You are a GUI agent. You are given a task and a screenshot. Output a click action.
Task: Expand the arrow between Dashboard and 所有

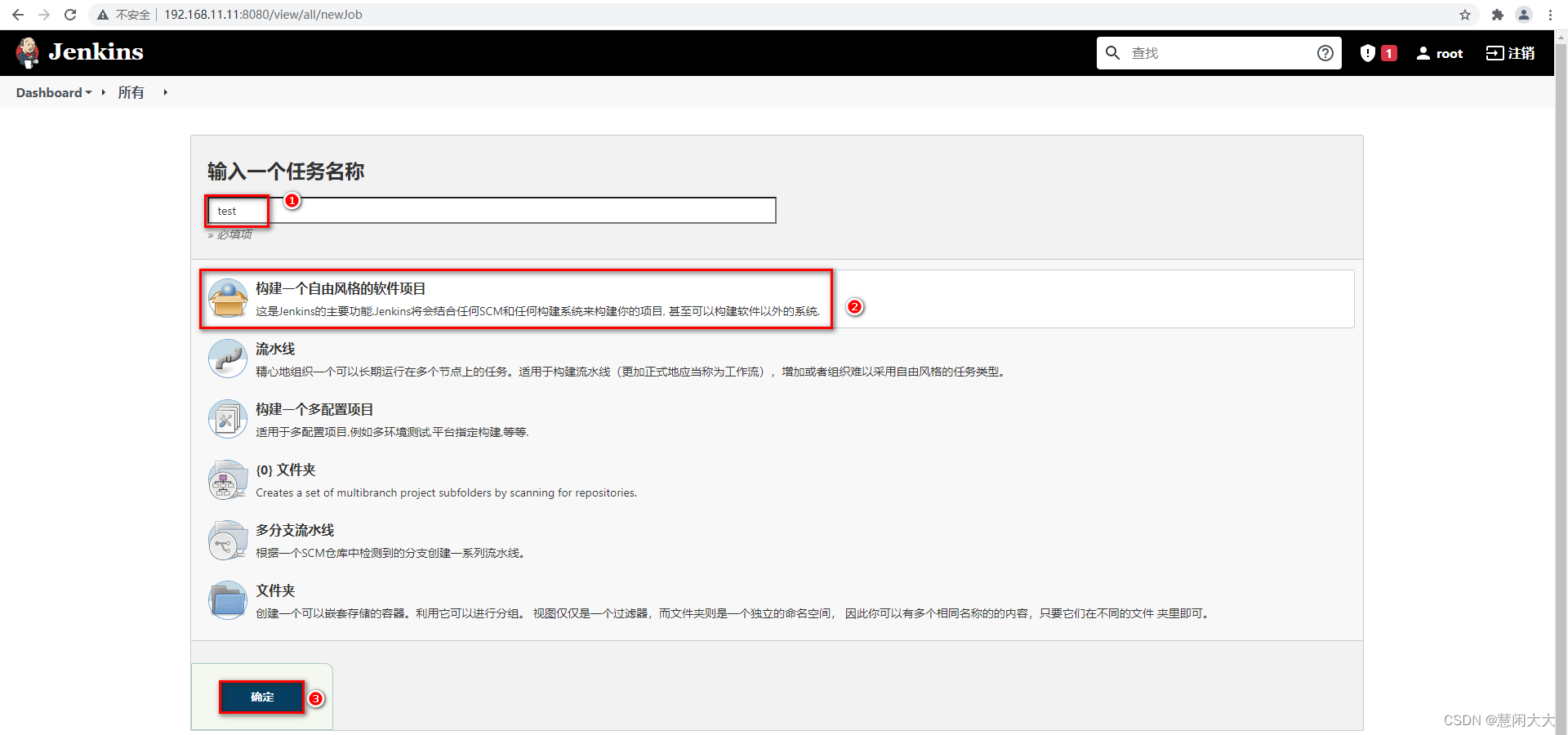click(x=104, y=92)
